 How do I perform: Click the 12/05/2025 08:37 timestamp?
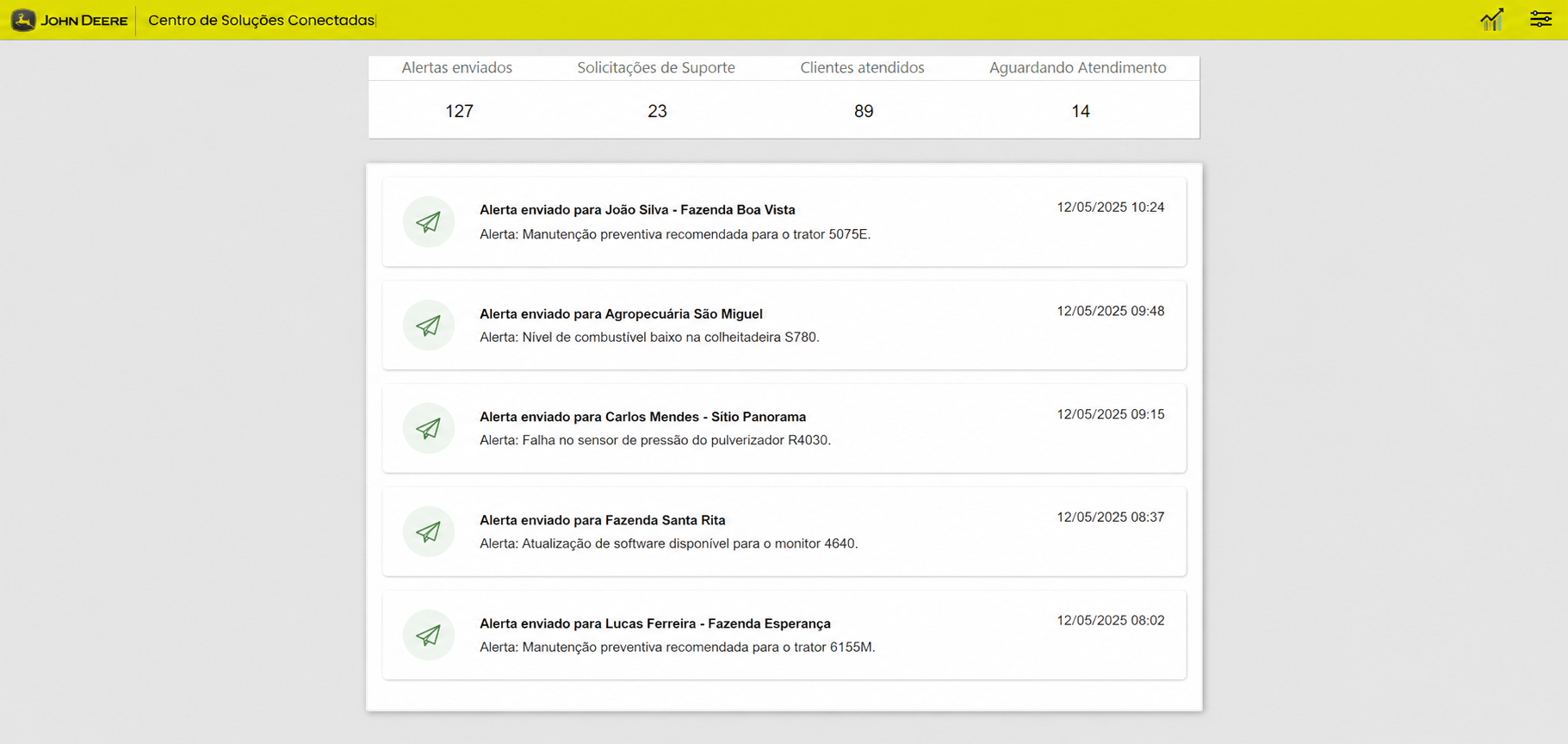click(1110, 518)
